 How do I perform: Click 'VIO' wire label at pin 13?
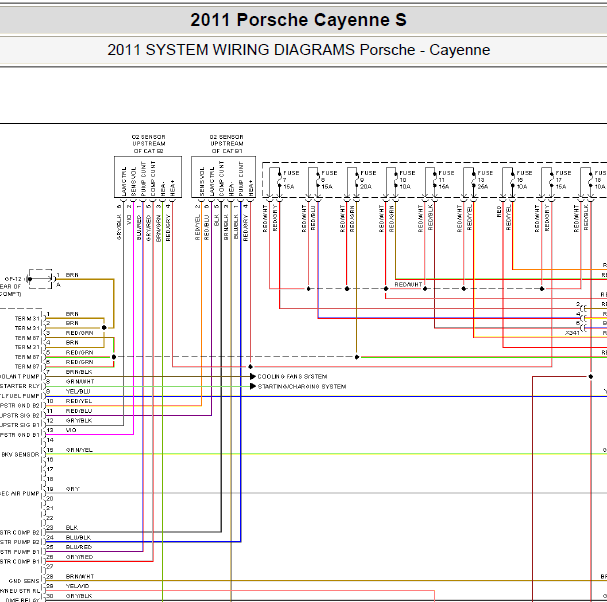point(71,430)
